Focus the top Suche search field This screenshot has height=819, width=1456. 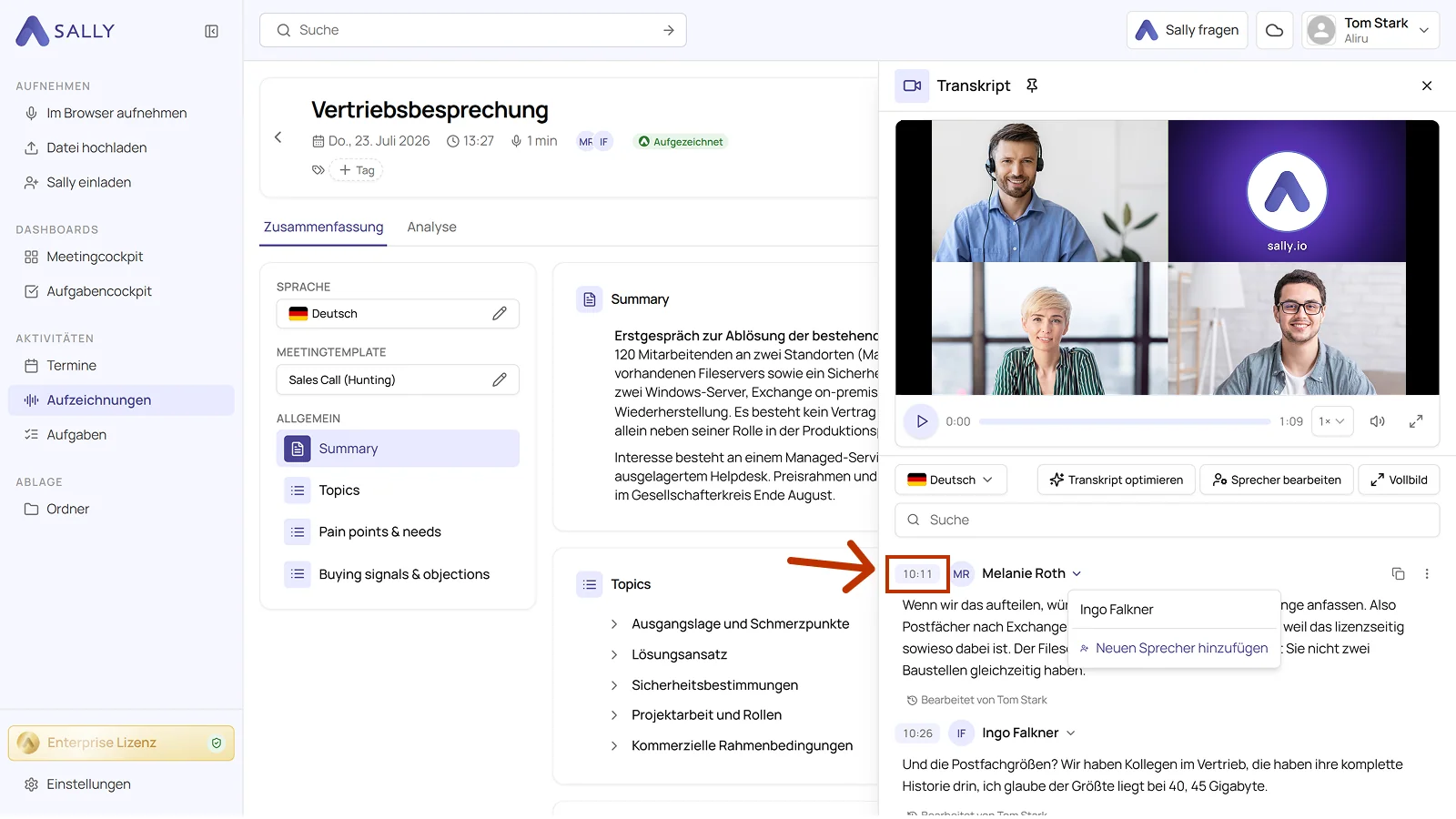point(472,30)
